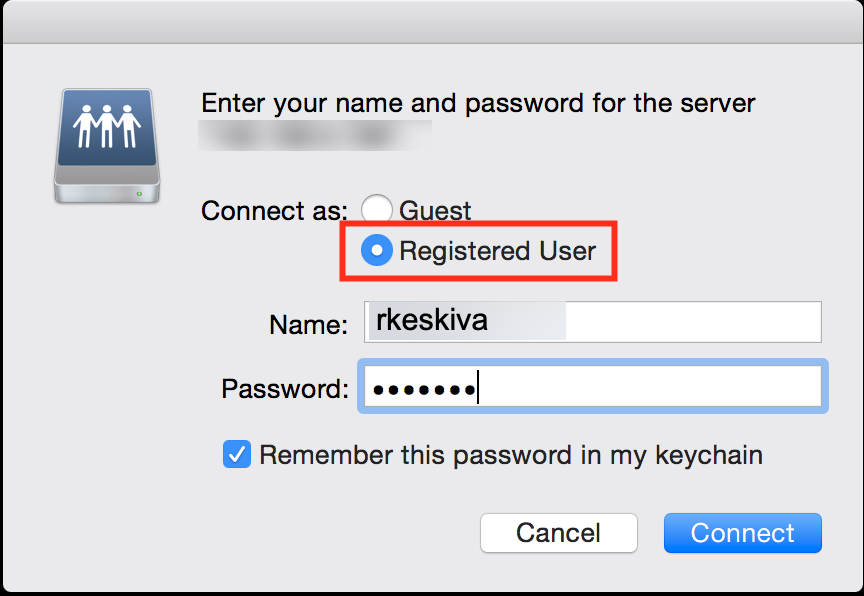Image resolution: width=864 pixels, height=596 pixels.
Task: Click the 'rkeskiva' username text
Action: pos(431,320)
